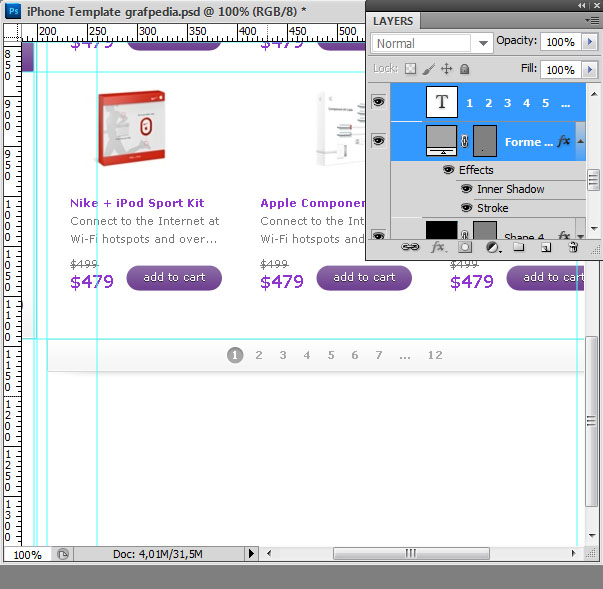This screenshot has height=589, width=603.
Task: Click the link layers icon
Action: coord(410,247)
